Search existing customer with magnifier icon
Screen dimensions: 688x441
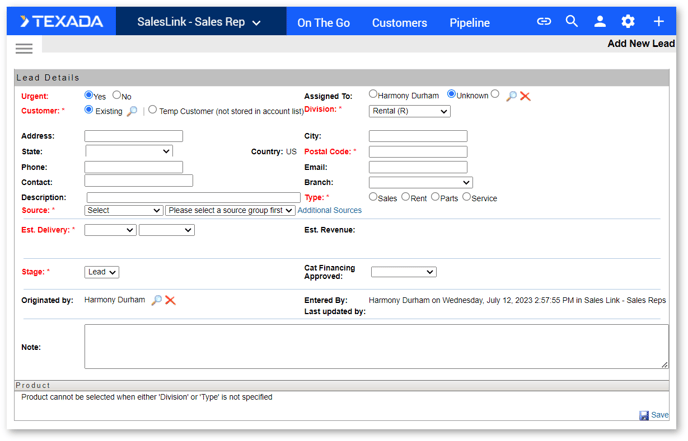(x=132, y=111)
